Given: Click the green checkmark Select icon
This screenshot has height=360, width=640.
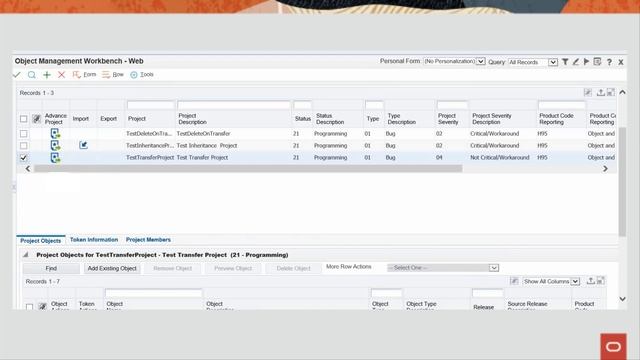Looking at the screenshot, I should click(16, 75).
